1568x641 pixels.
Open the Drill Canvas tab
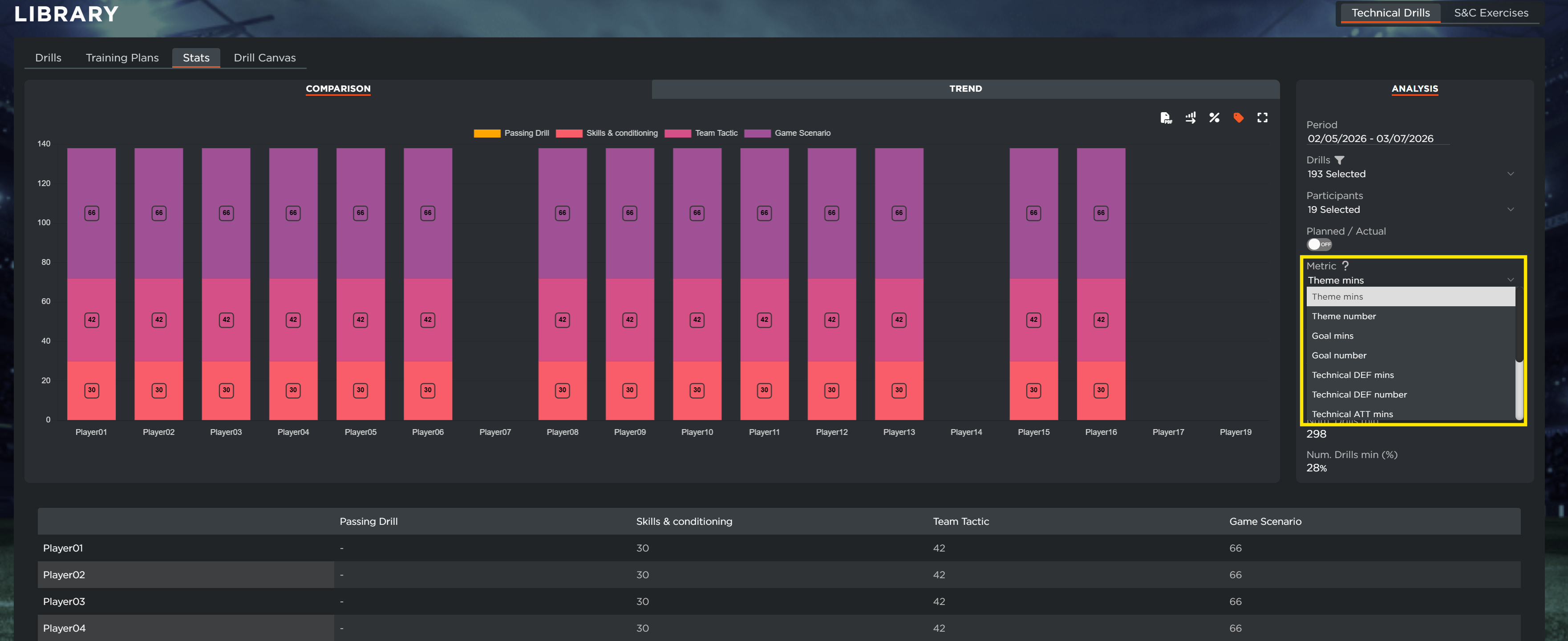(264, 58)
